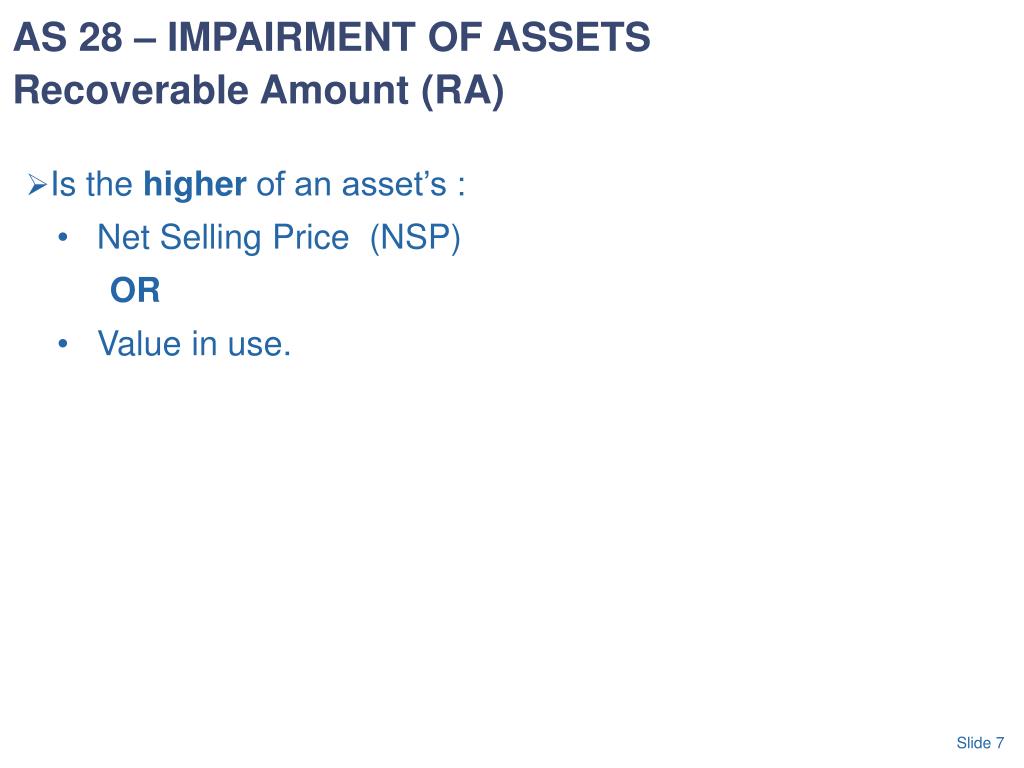
Task: Click the bullet dot beside Value in use
Action: [63, 344]
